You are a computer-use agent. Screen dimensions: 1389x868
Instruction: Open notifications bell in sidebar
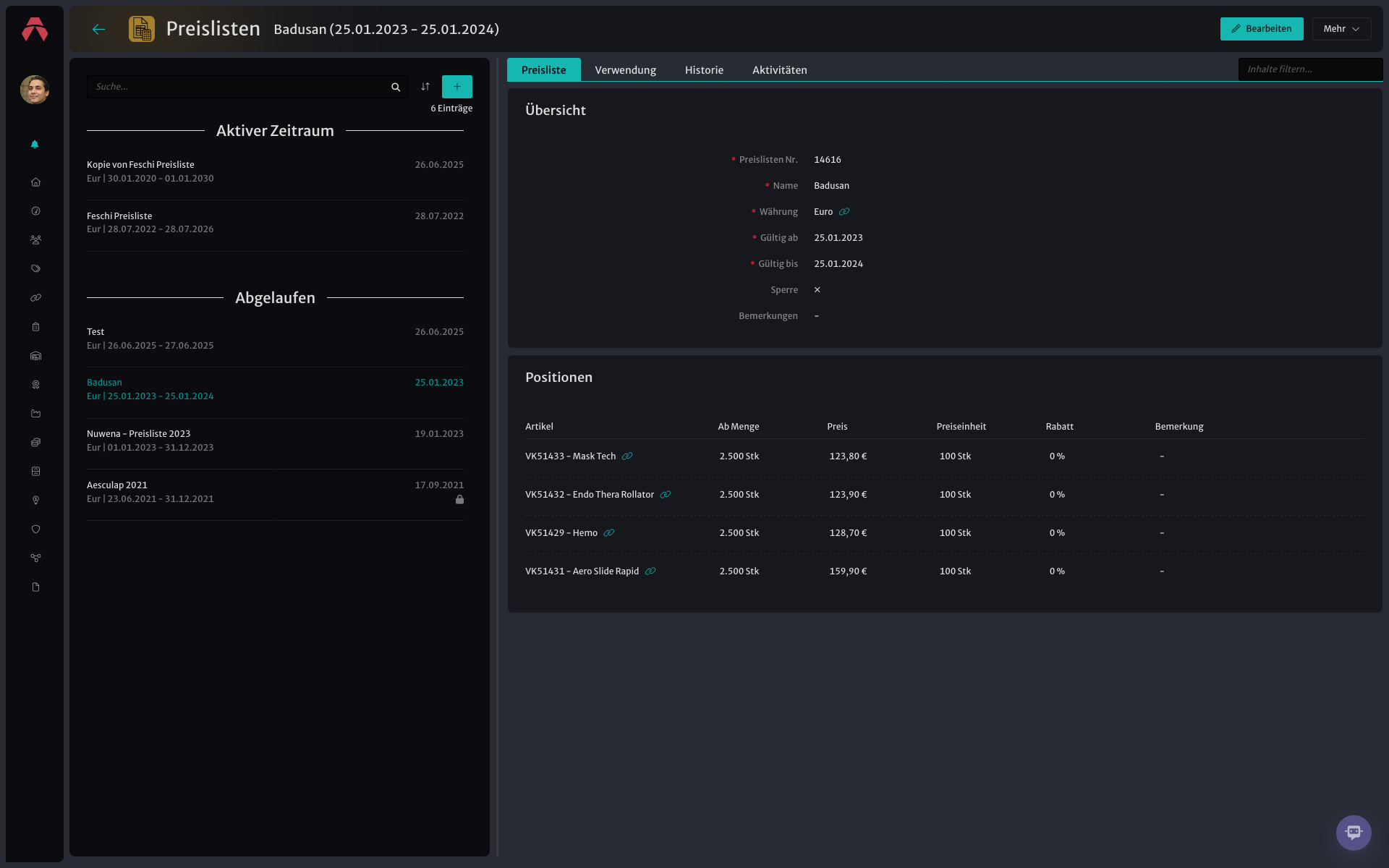pos(35,145)
